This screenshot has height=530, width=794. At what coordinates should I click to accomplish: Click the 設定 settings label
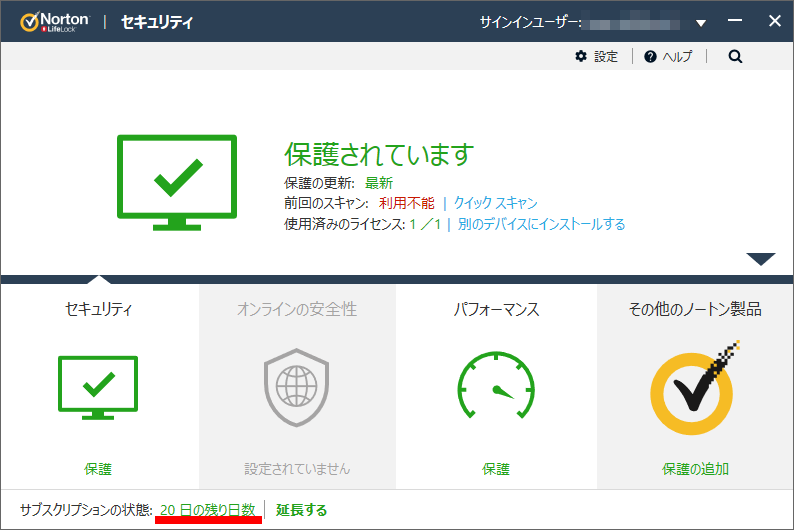pos(606,56)
